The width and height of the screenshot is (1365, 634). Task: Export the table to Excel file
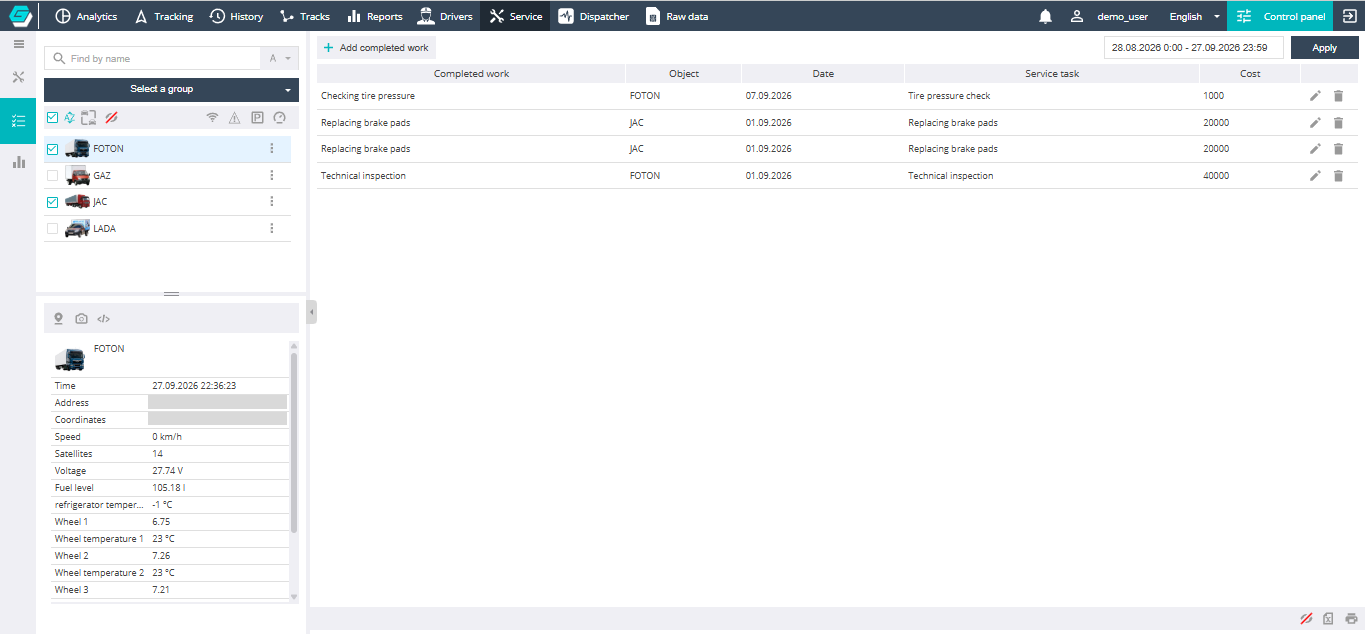click(1328, 619)
